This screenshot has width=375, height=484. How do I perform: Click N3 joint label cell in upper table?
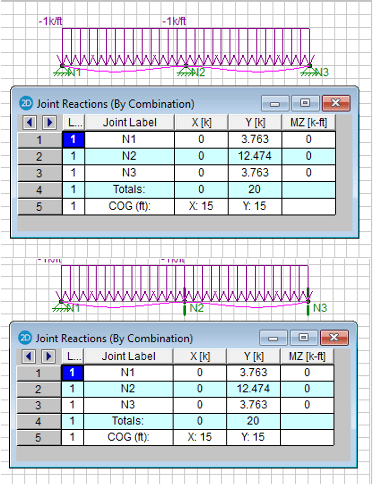129,173
